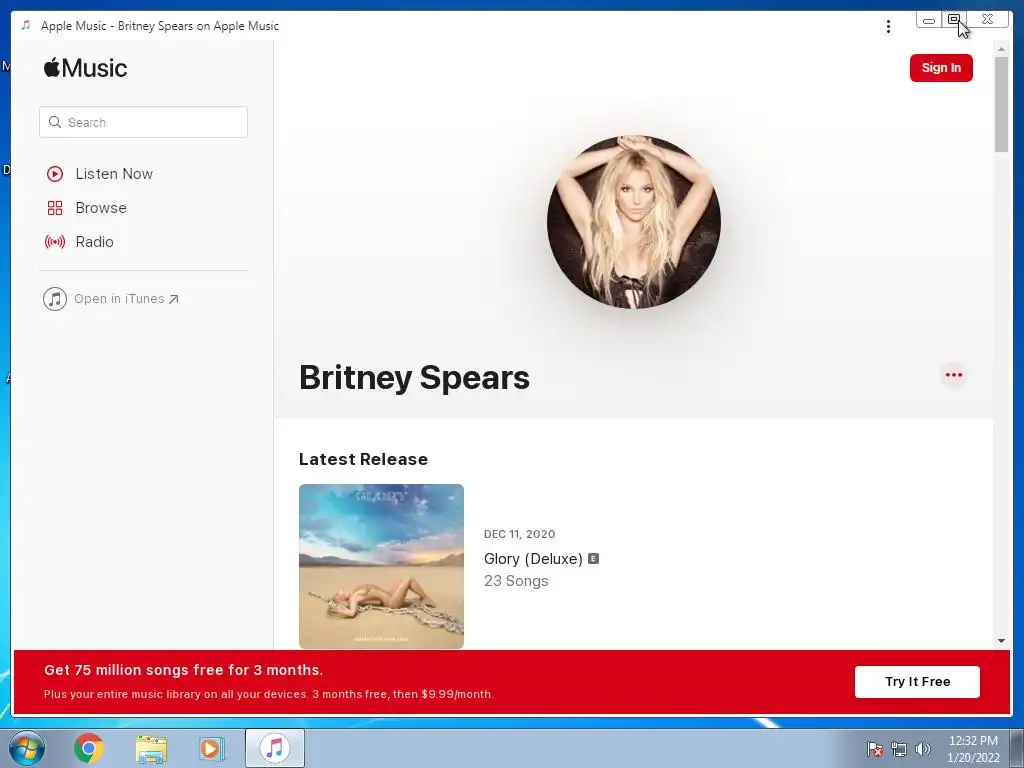Launch Google Chrome from taskbar

click(x=89, y=748)
